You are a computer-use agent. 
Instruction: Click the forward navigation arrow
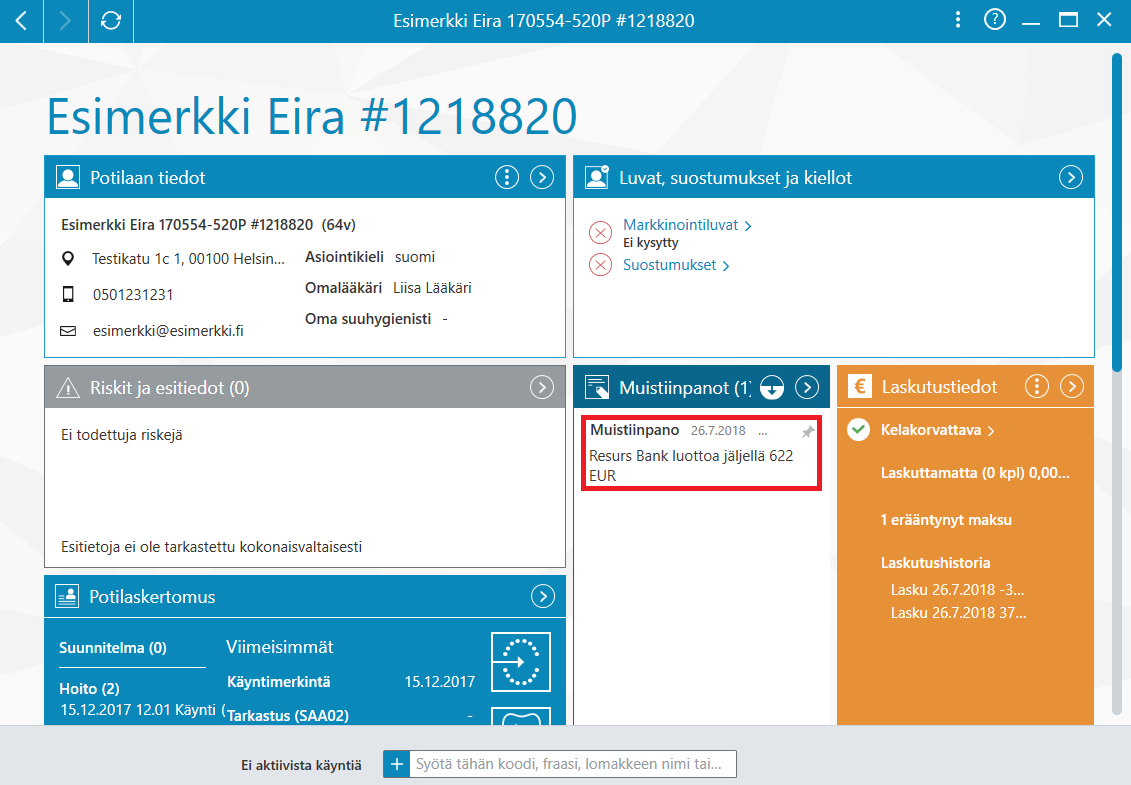coord(66,21)
